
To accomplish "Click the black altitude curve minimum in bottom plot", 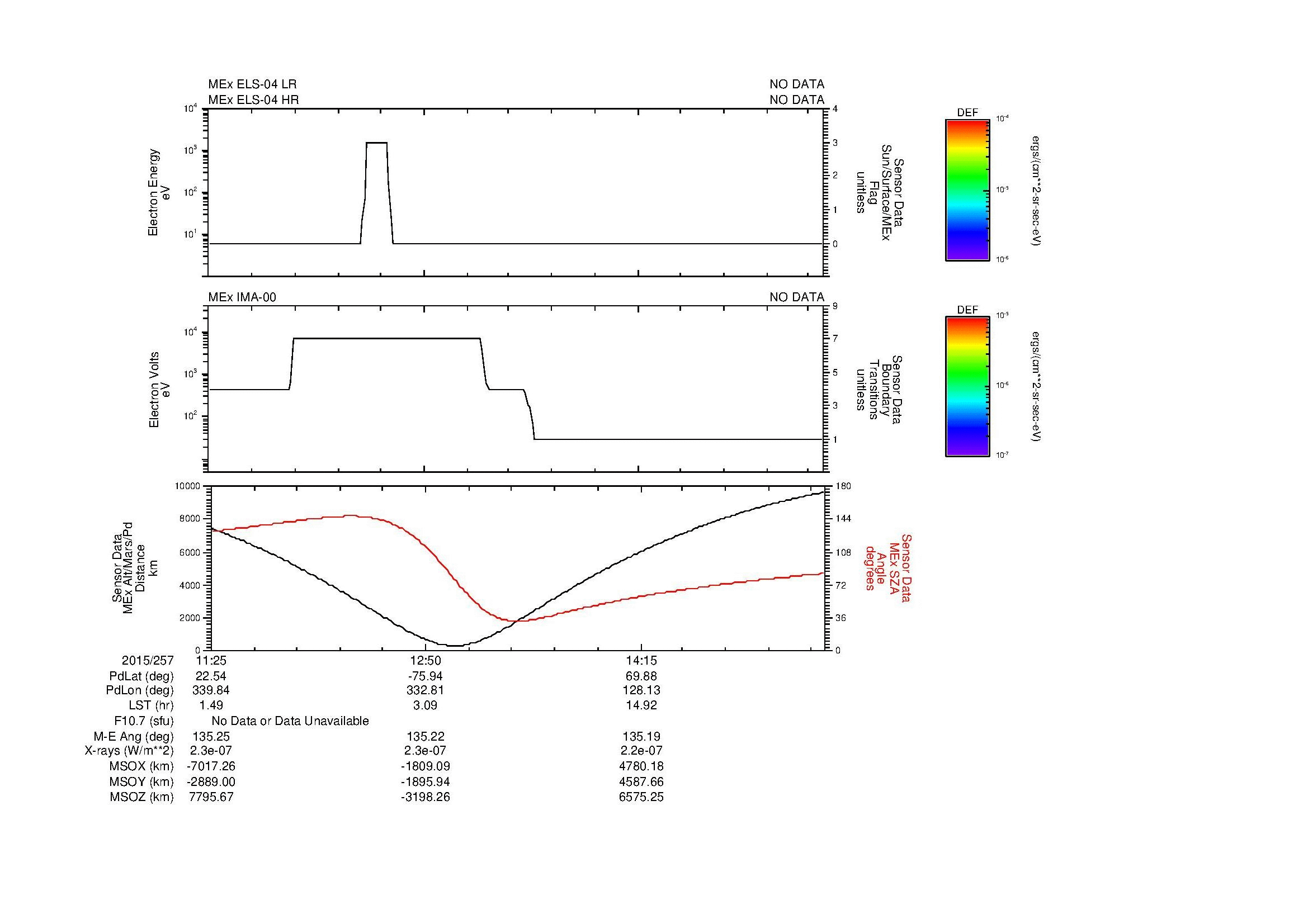I will click(455, 646).
